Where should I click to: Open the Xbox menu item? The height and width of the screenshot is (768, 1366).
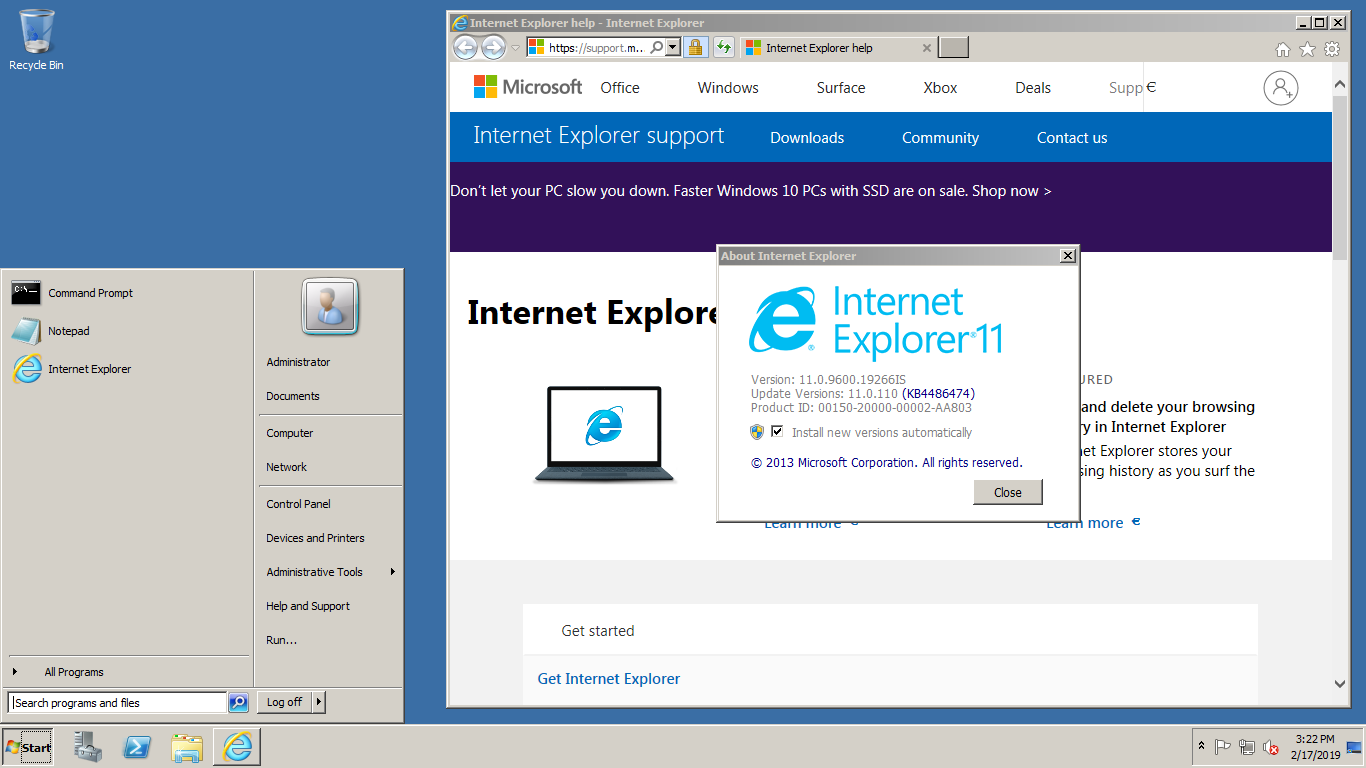click(x=940, y=88)
